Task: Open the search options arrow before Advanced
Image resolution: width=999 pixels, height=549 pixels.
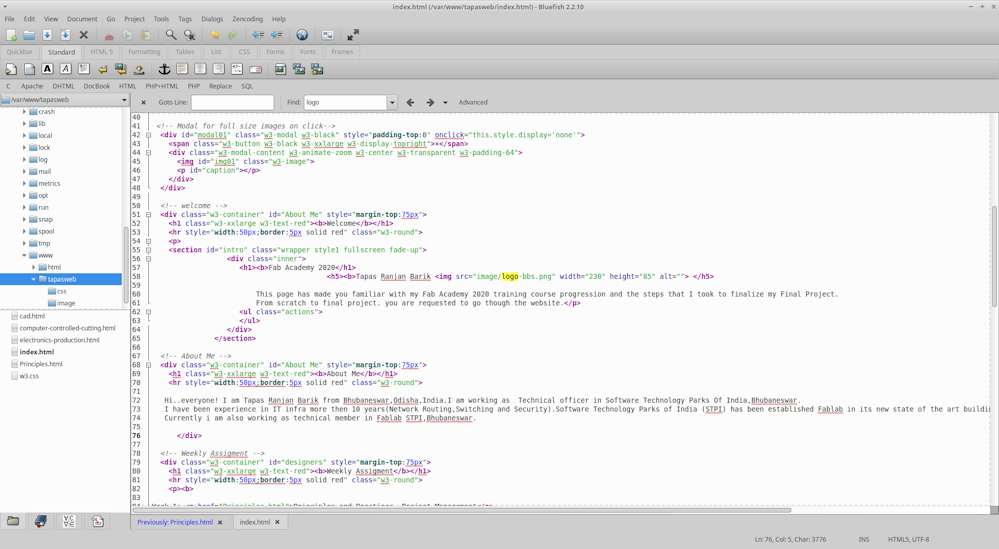Action: point(445,103)
